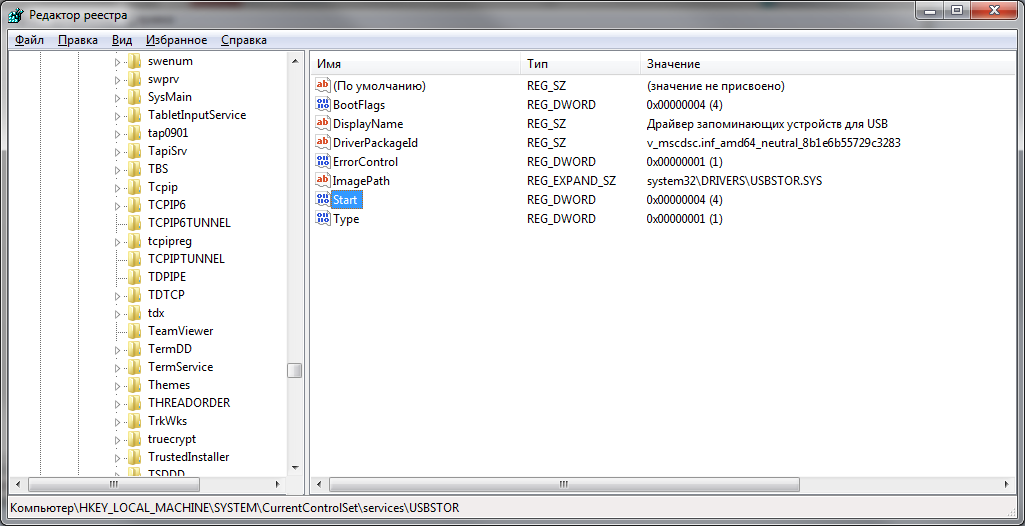Screen dimensions: 1025x526
Task: Click the tree pane scroll up arrow
Action: tap(295, 61)
